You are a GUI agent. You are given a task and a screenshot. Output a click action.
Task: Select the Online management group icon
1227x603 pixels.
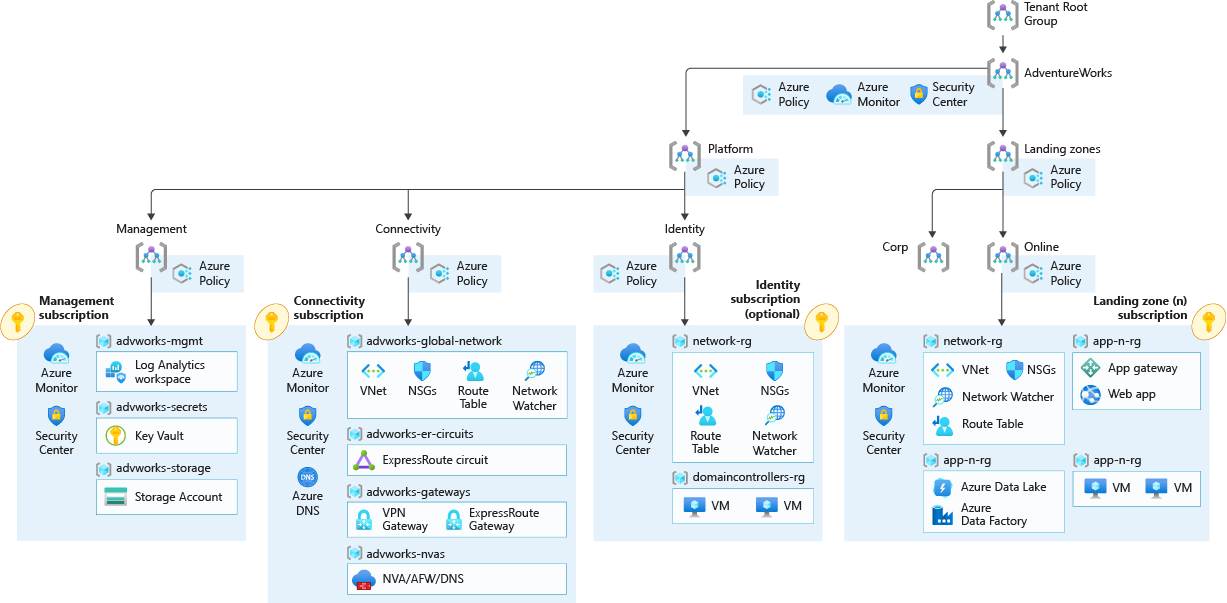(1002, 257)
